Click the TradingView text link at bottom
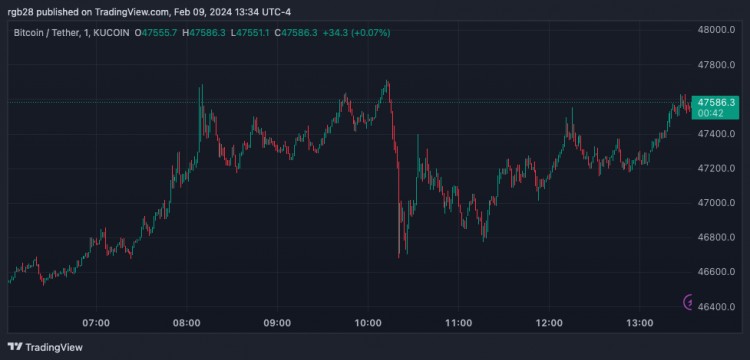Viewport: 750px width, 360px height. [x=54, y=347]
